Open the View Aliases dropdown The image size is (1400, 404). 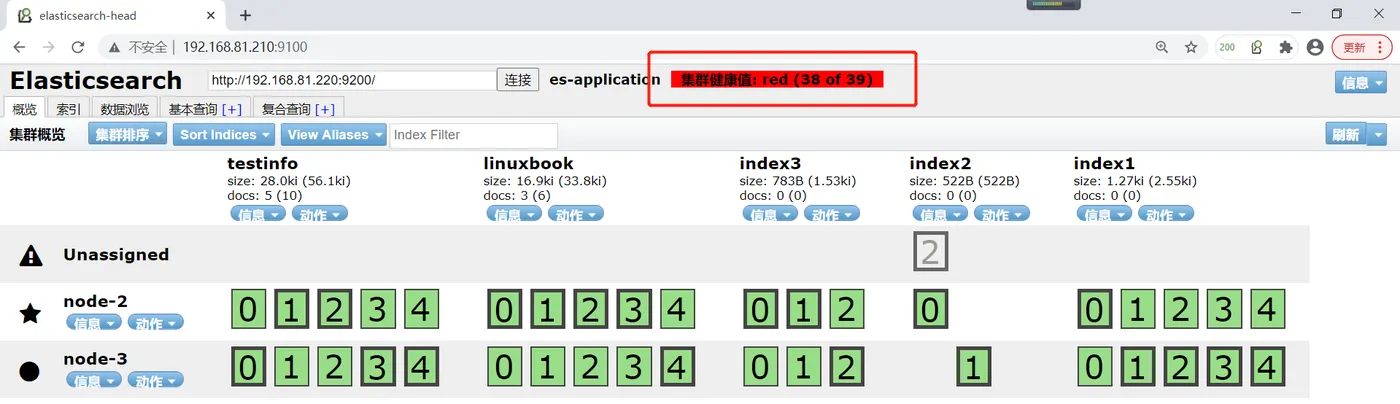(333, 134)
